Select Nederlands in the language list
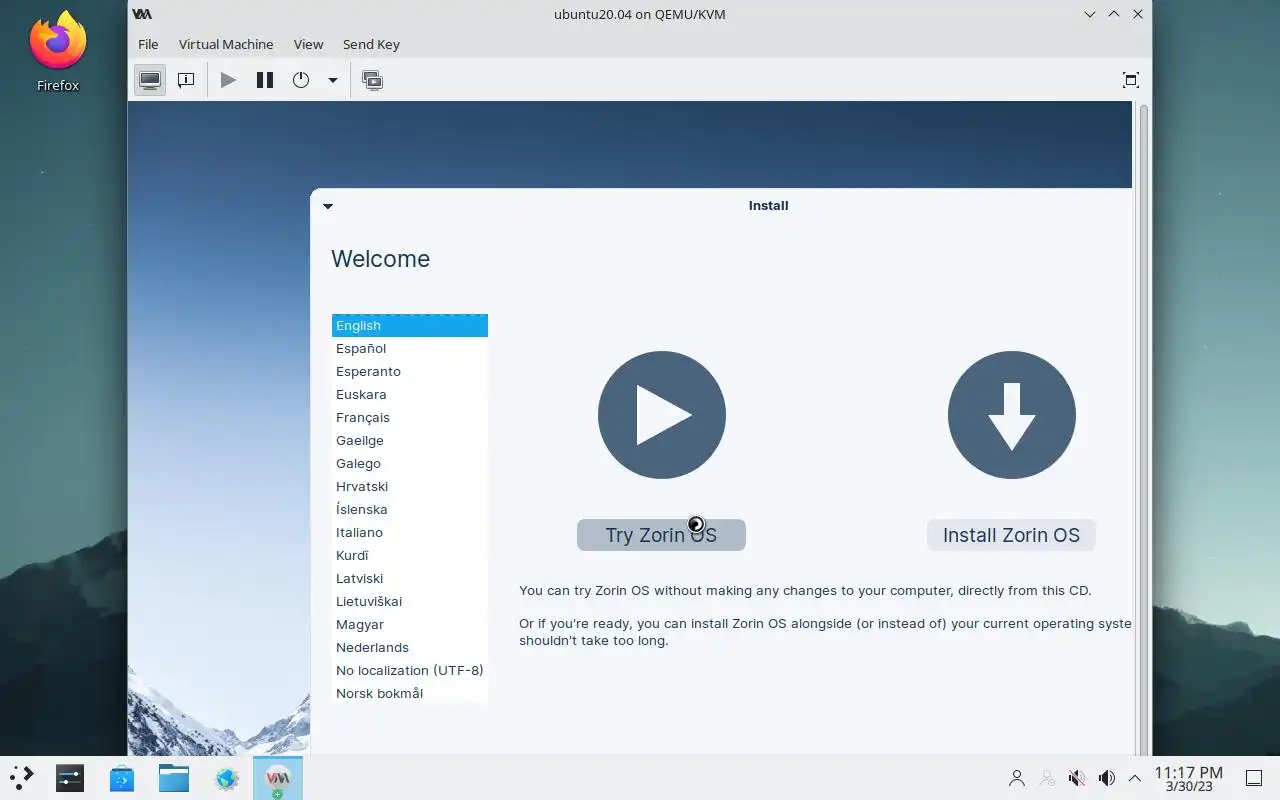The image size is (1280, 800). (x=410, y=647)
